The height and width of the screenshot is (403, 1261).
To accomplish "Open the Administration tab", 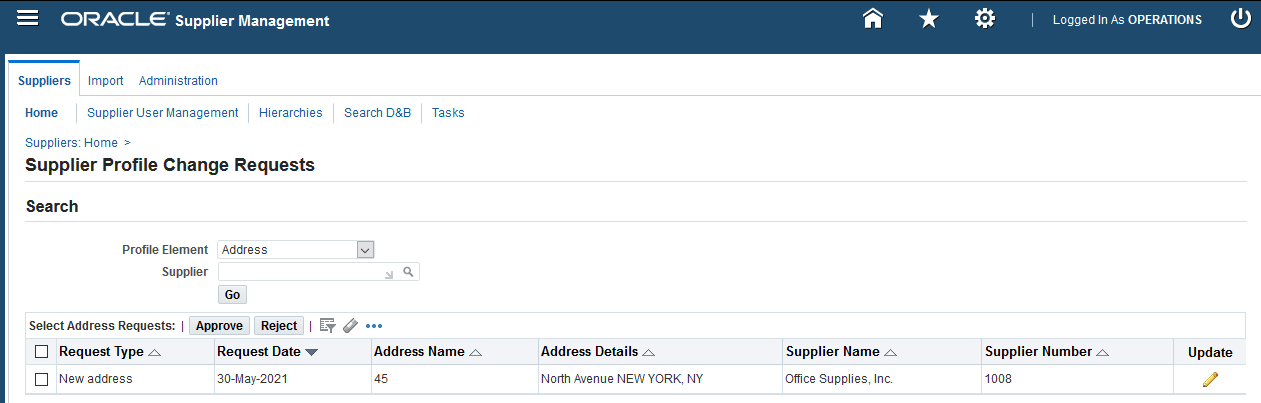I will pyautogui.click(x=178, y=81).
